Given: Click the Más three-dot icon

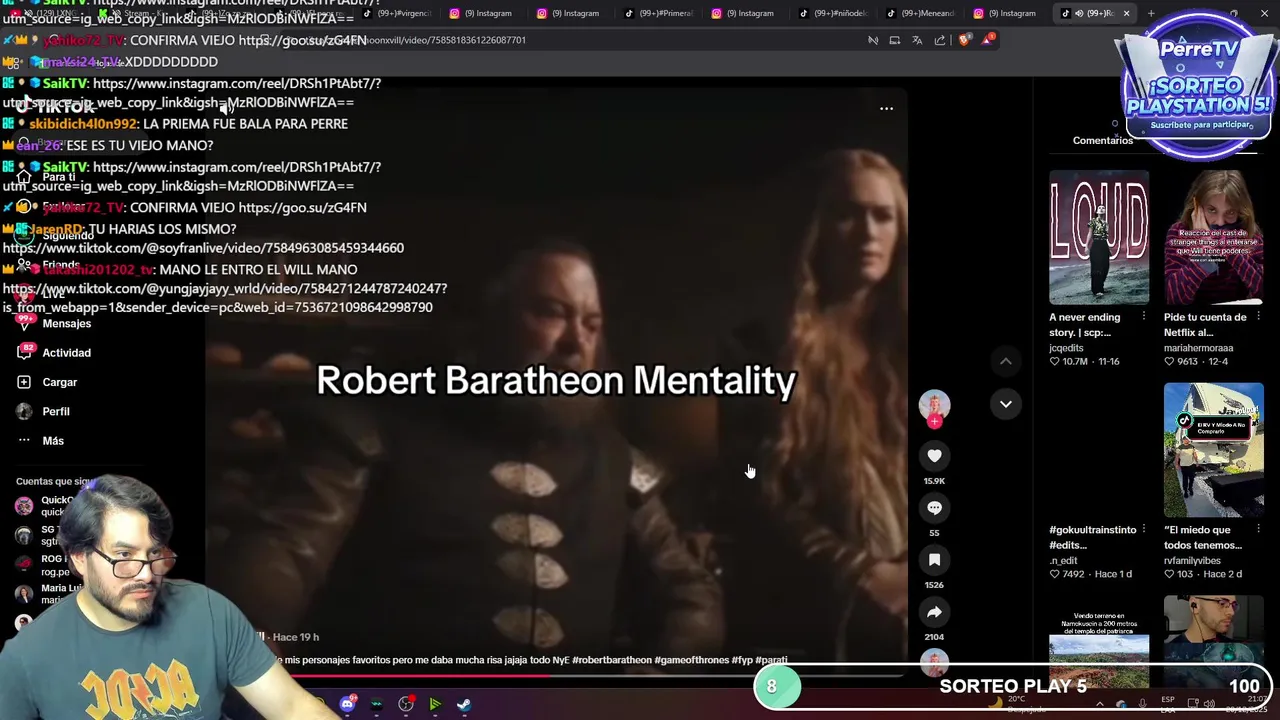Looking at the screenshot, I should pos(24,441).
